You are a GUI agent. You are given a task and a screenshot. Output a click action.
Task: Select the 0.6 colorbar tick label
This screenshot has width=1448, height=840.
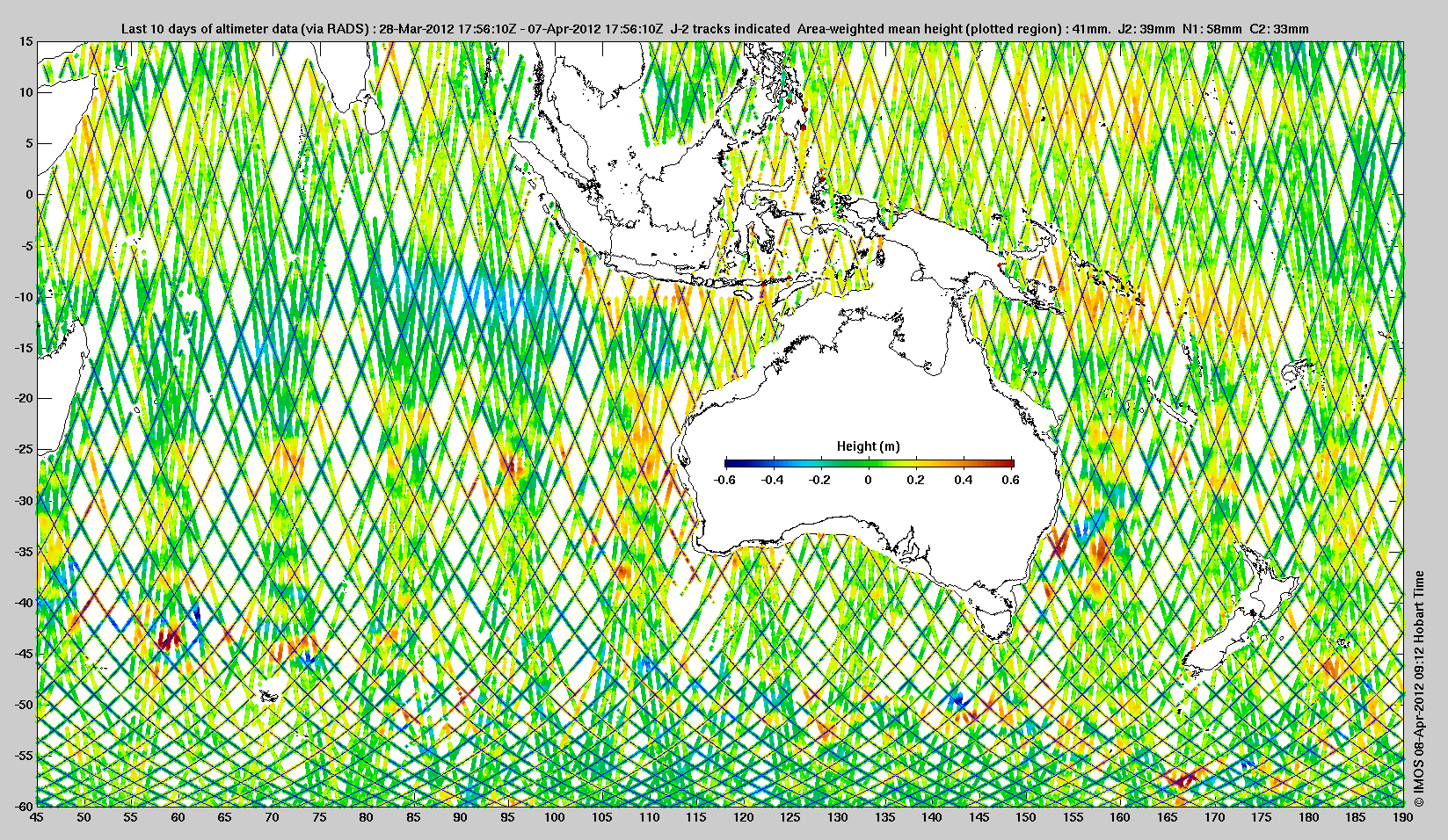click(1010, 480)
